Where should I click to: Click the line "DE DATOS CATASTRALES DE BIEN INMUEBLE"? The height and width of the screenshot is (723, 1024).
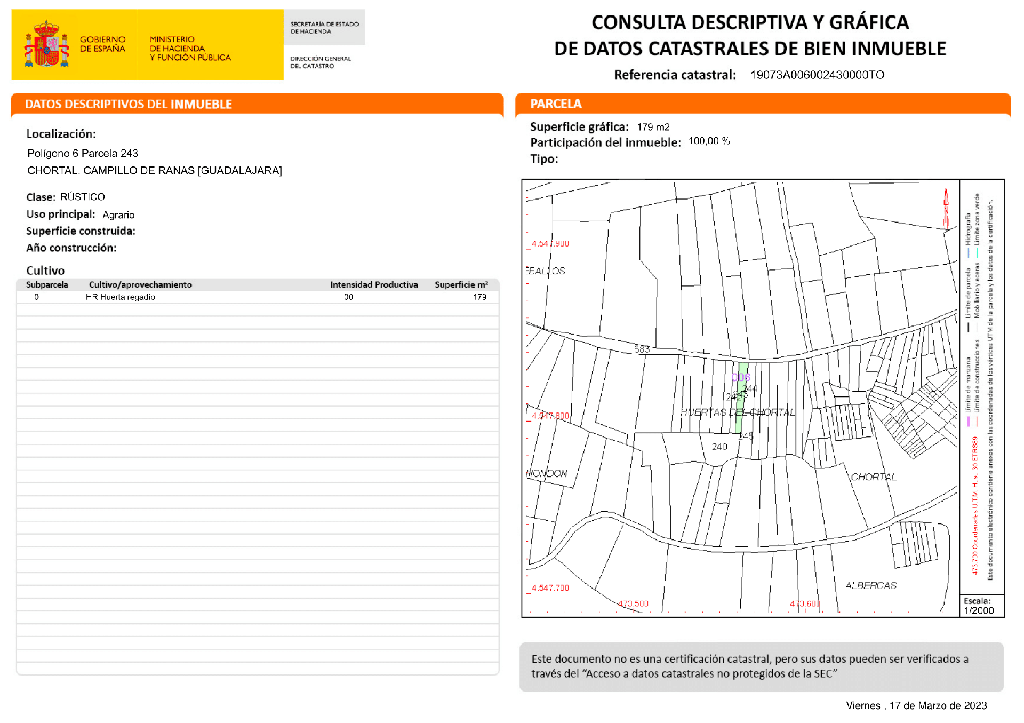coord(750,48)
